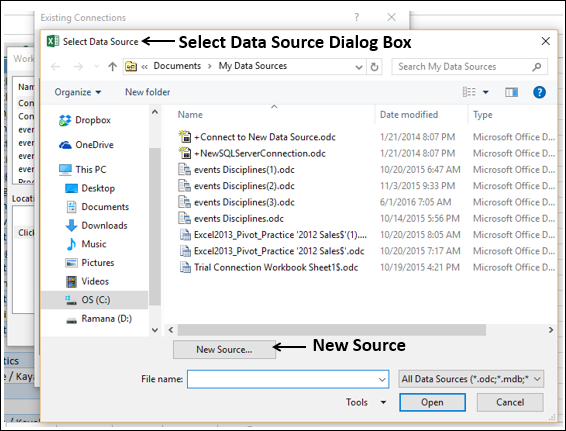Open the Tools menu

pos(366,402)
